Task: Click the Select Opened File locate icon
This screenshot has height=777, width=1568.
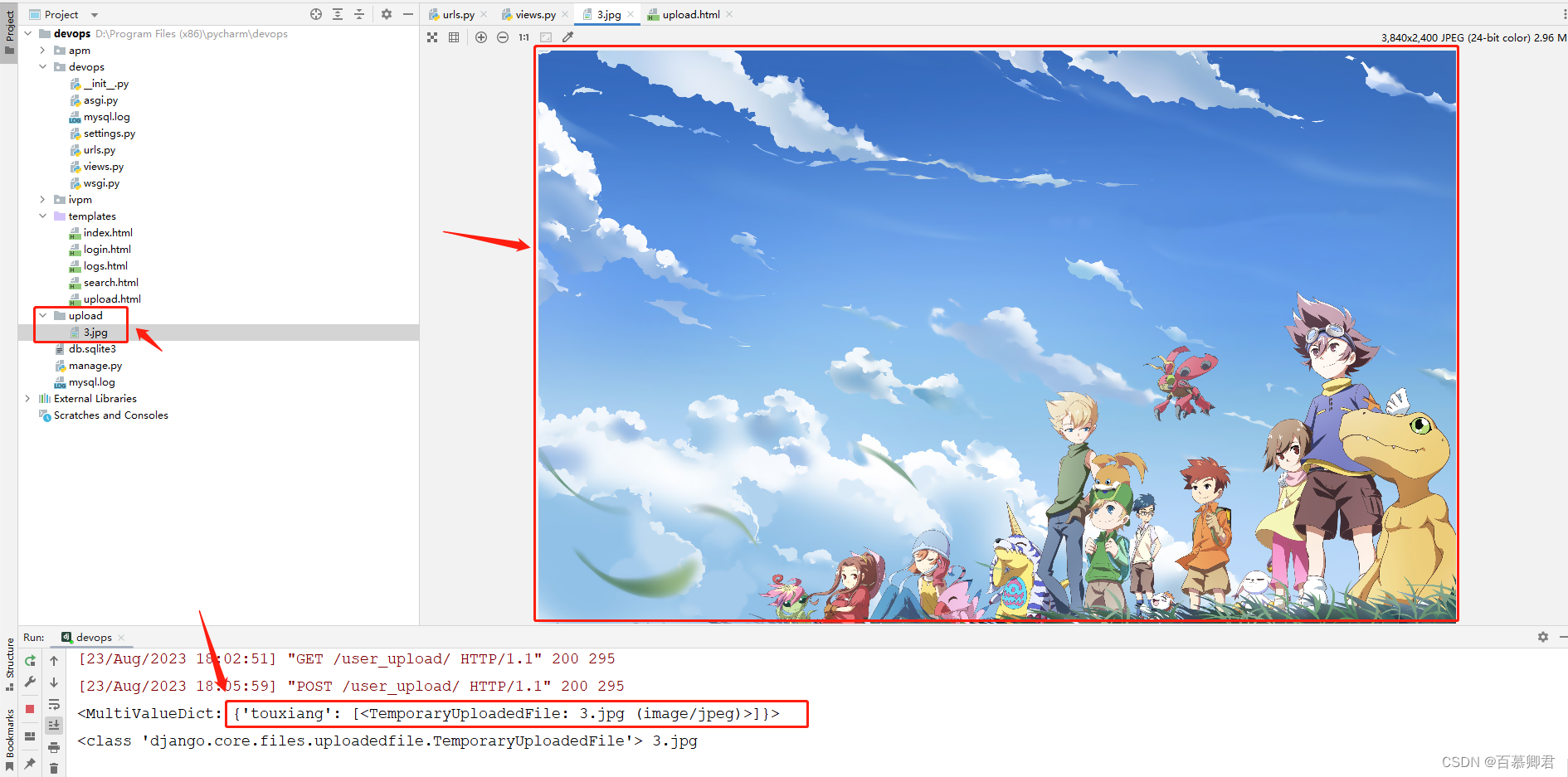Action: point(316,14)
